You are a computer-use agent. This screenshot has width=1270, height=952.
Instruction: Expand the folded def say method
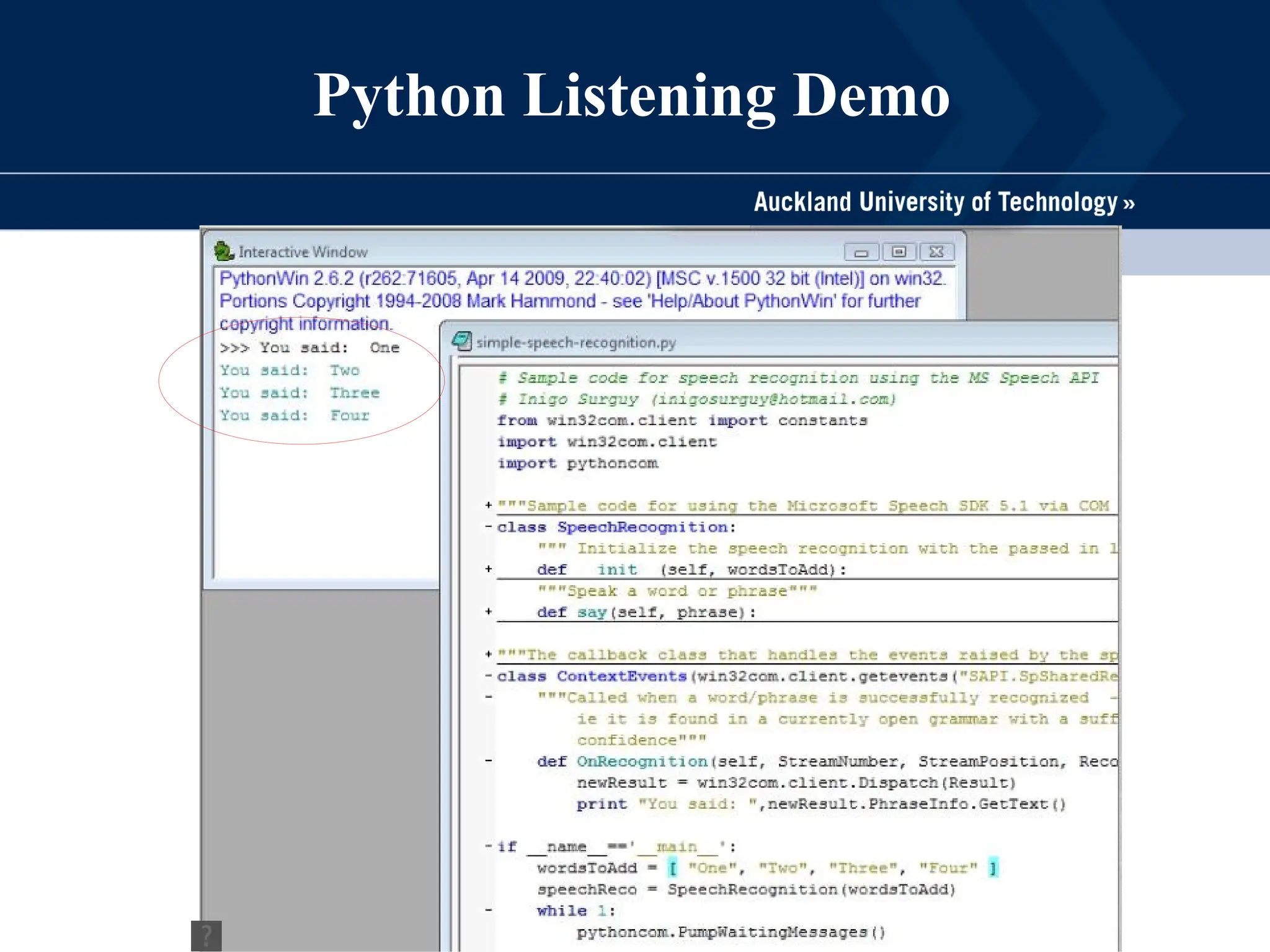coord(489,612)
